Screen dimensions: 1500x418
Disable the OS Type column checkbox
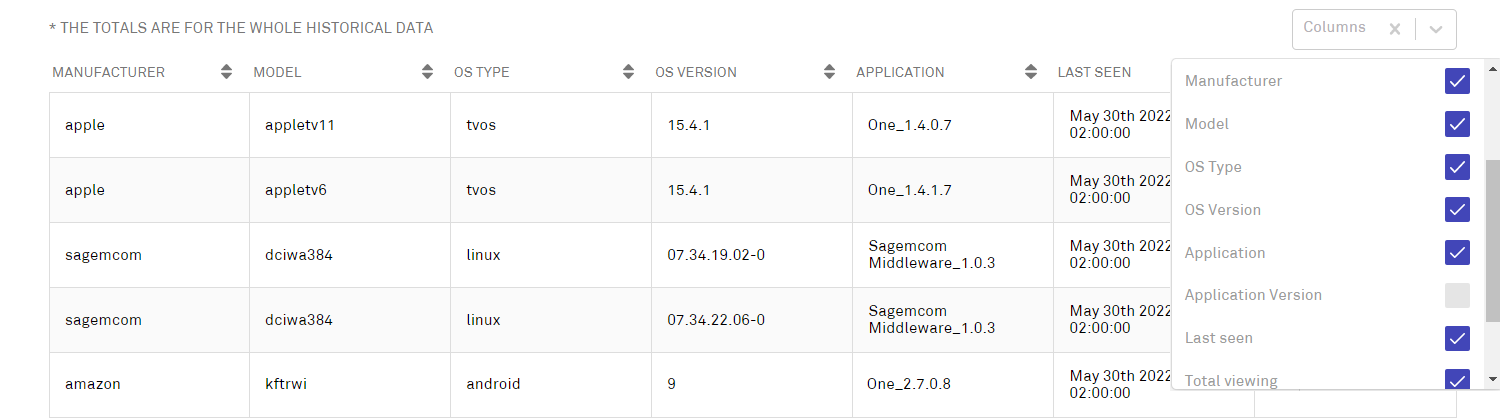1457,167
